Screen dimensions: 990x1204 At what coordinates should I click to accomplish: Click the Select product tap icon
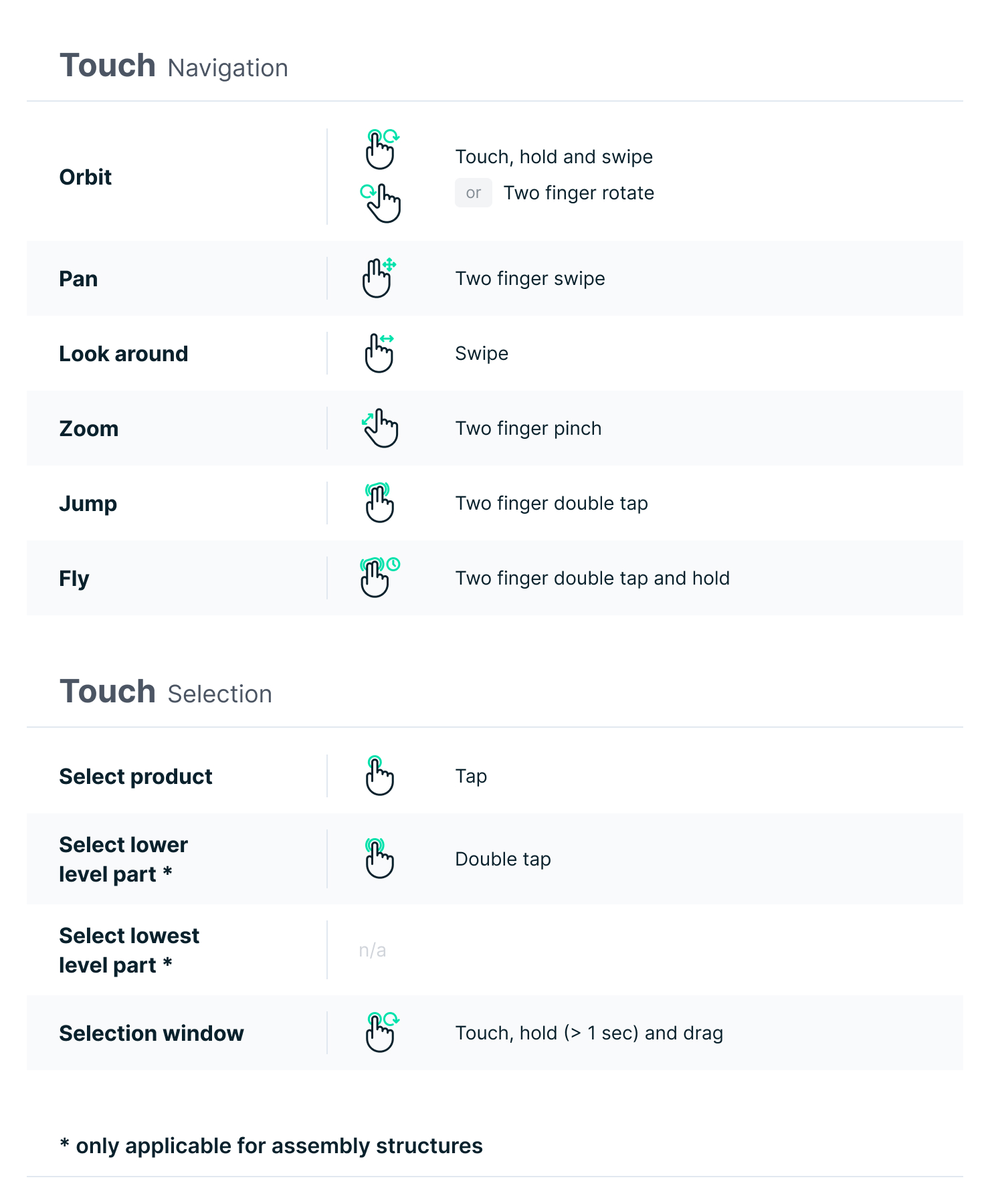point(379,776)
